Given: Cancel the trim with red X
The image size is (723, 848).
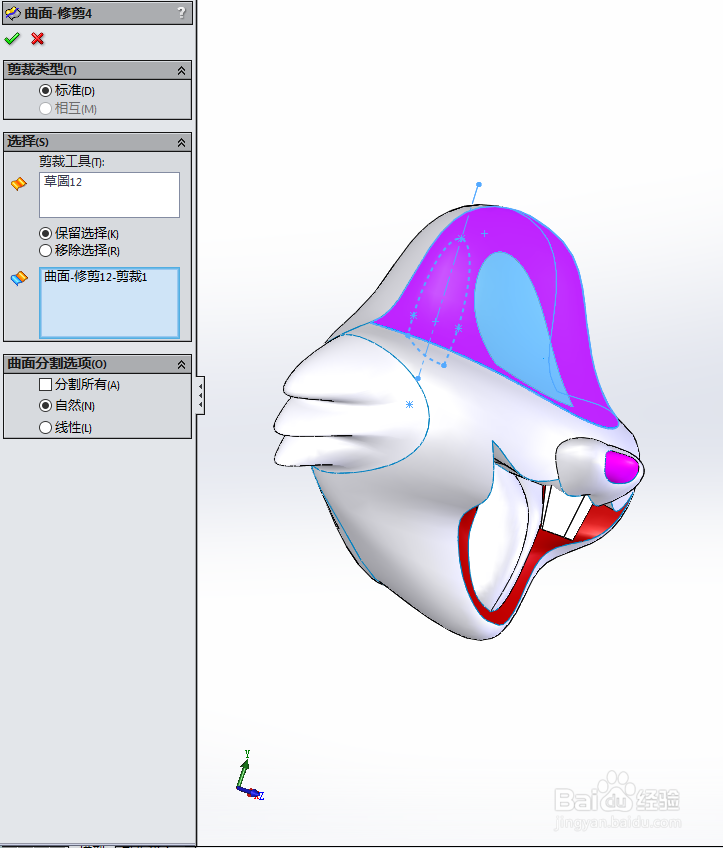Looking at the screenshot, I should click(x=37, y=39).
